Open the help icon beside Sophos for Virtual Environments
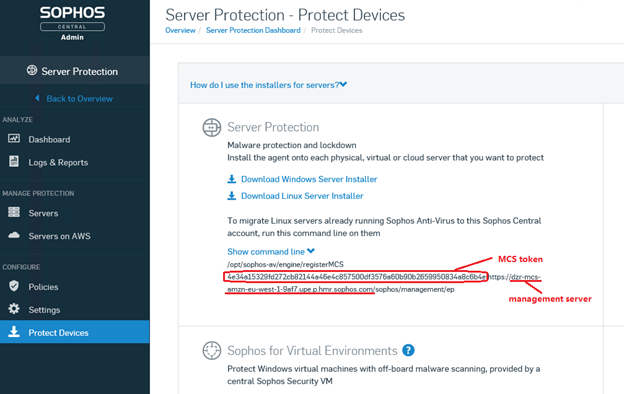624x394 pixels. [408, 350]
